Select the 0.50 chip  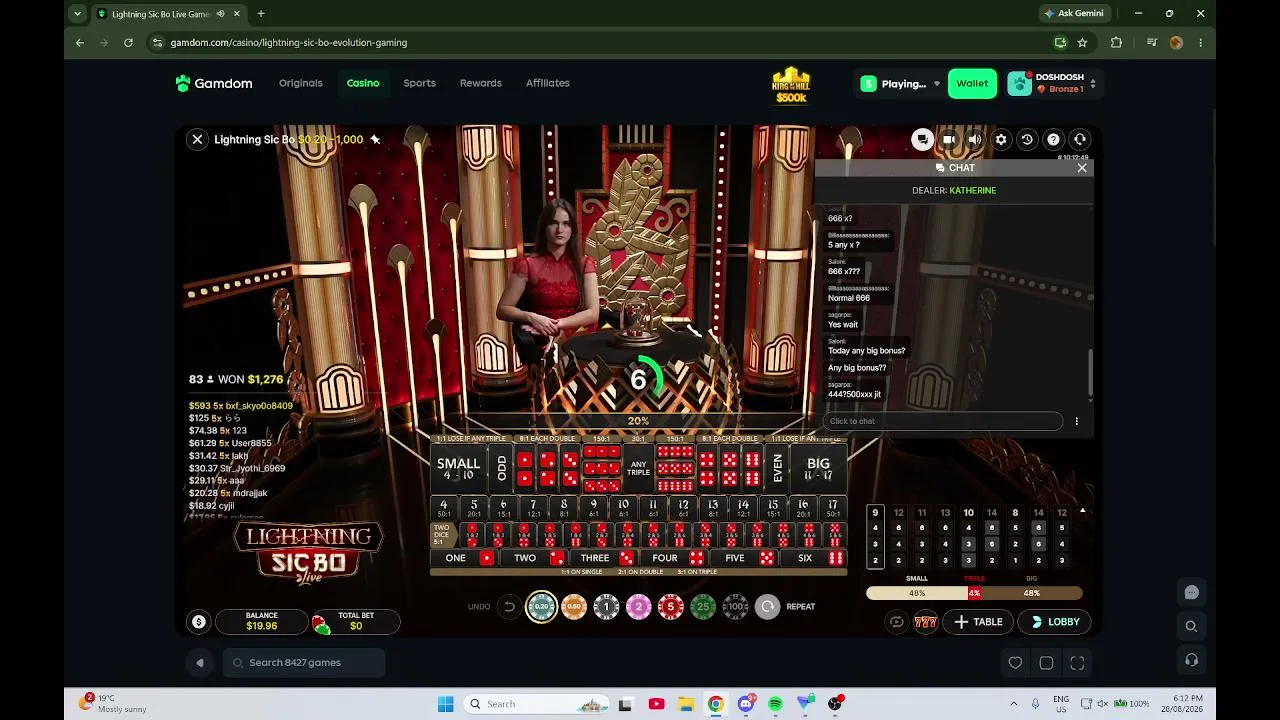pyautogui.click(x=574, y=606)
